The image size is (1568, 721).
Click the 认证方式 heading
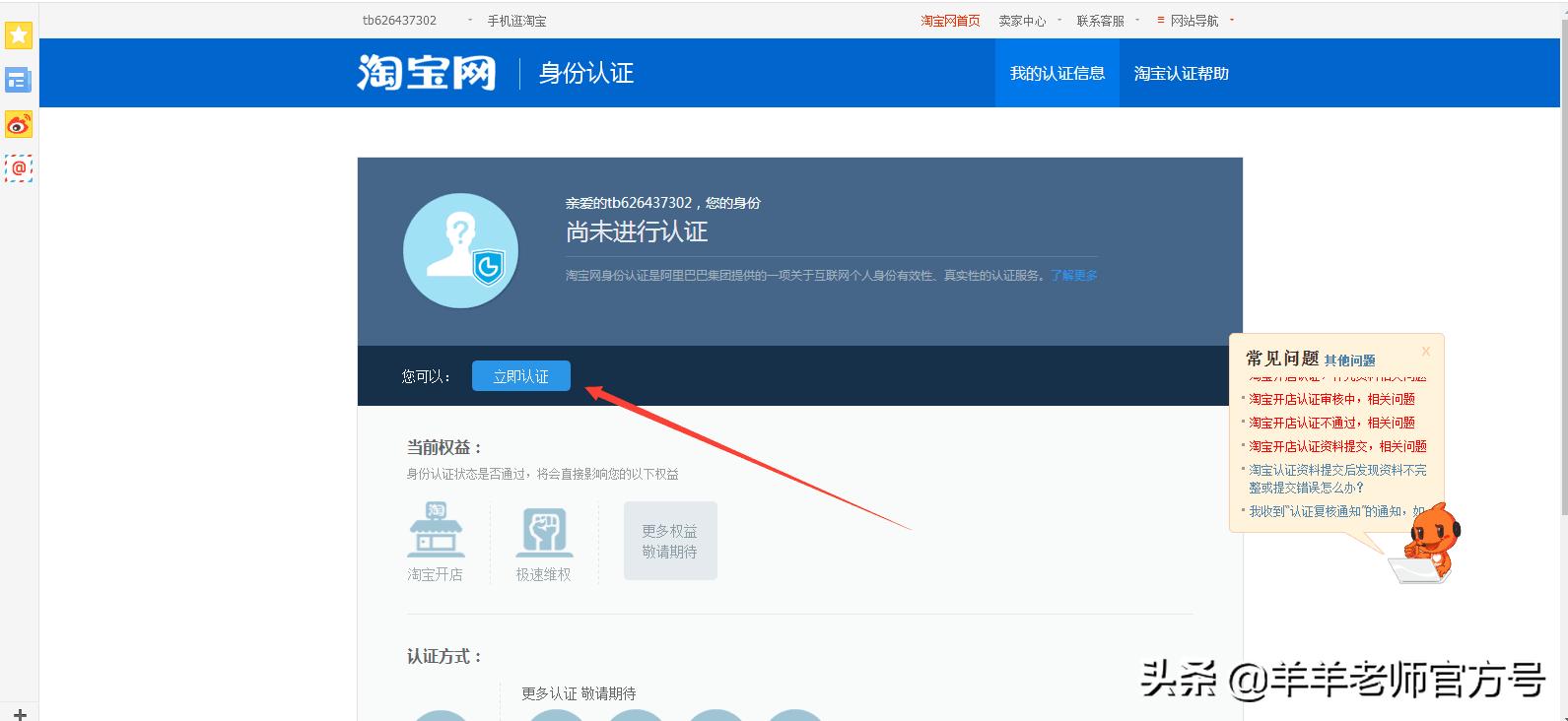click(x=444, y=656)
